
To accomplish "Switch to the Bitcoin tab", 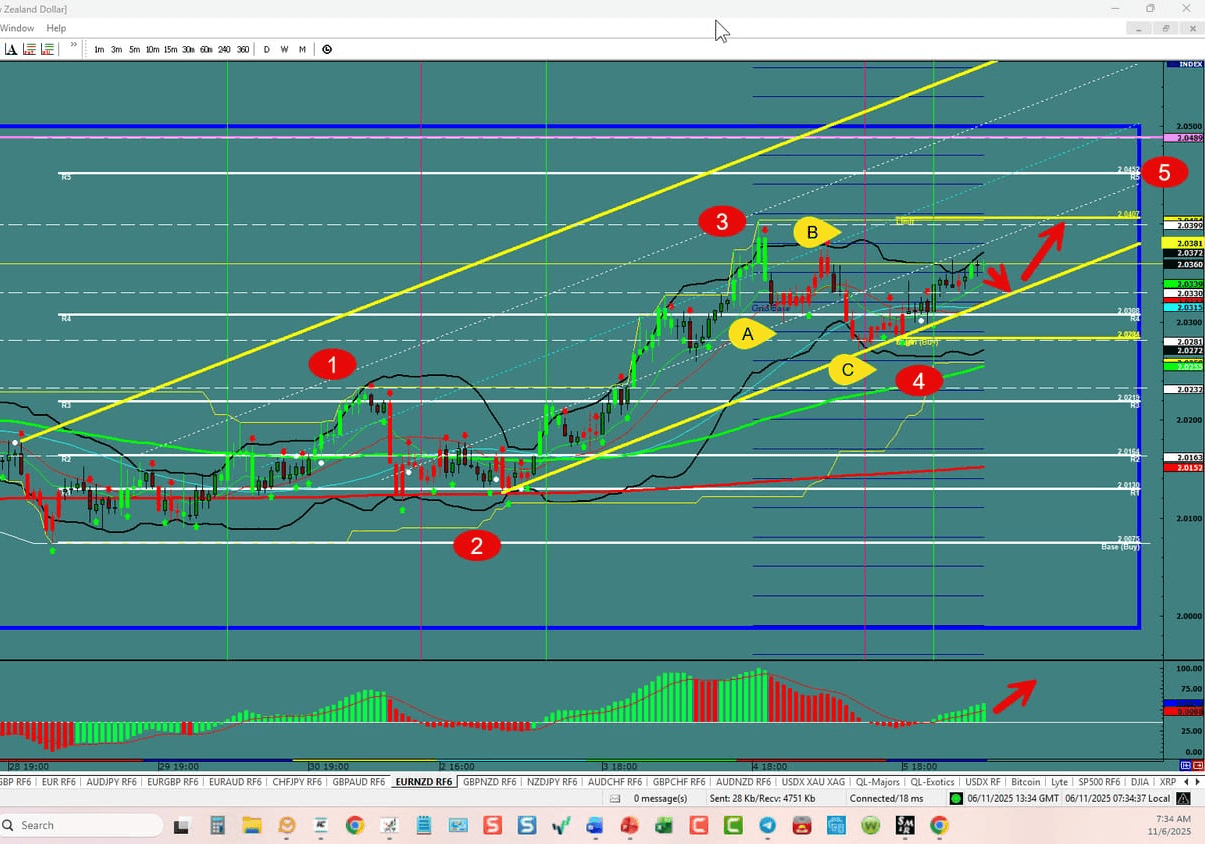I will pyautogui.click(x=1026, y=781).
